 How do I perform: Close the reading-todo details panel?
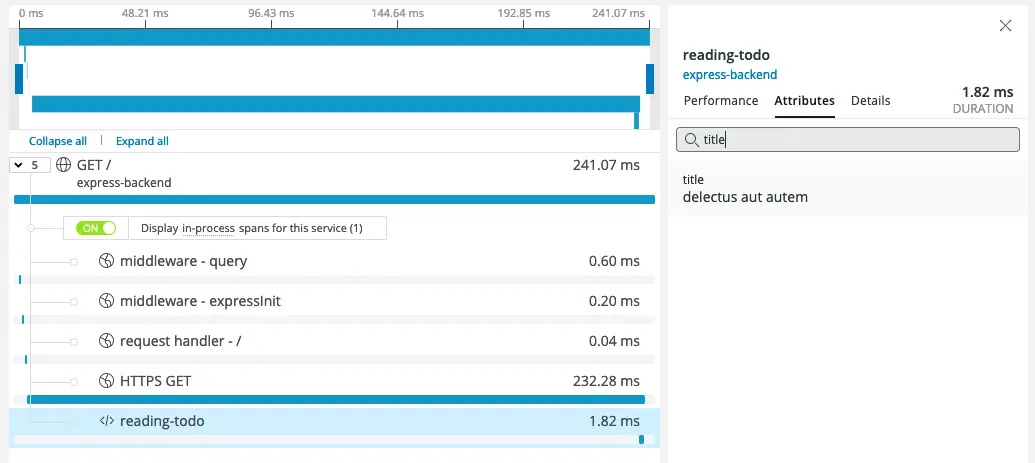pos(1005,26)
